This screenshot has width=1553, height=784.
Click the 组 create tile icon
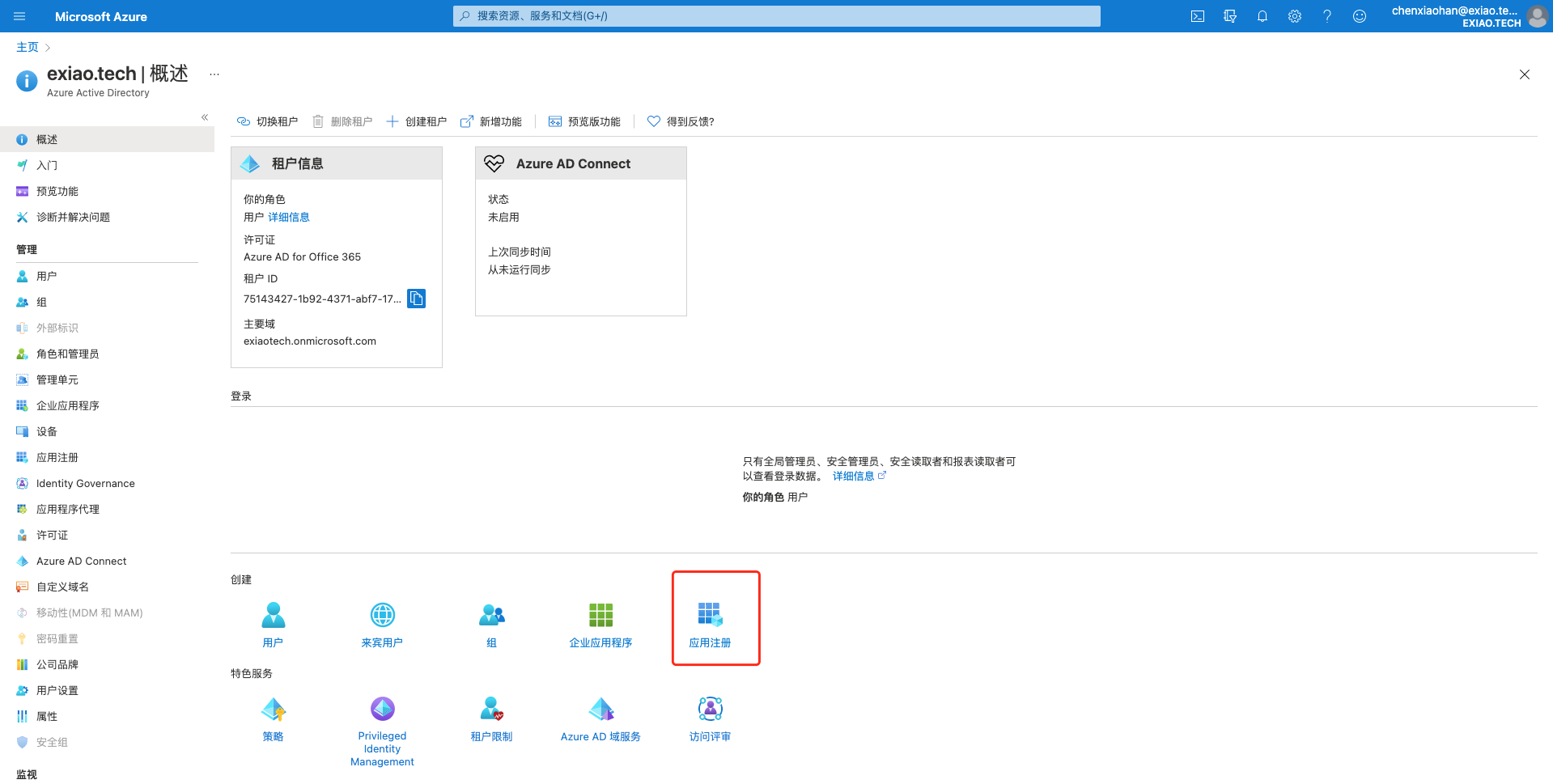492,615
